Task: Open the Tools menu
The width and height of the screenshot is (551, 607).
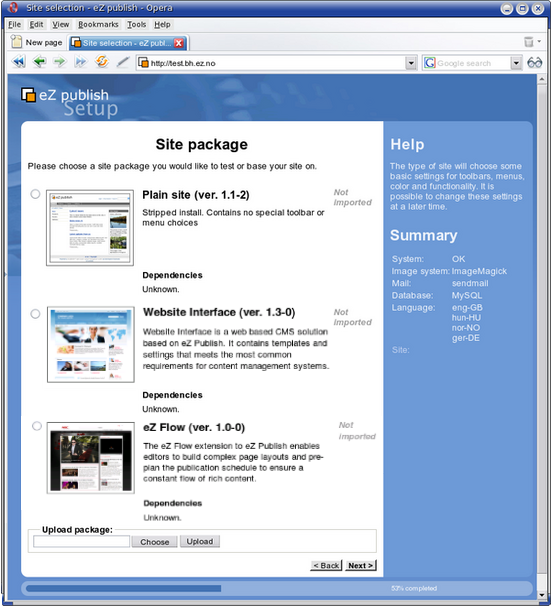Action: point(137,24)
